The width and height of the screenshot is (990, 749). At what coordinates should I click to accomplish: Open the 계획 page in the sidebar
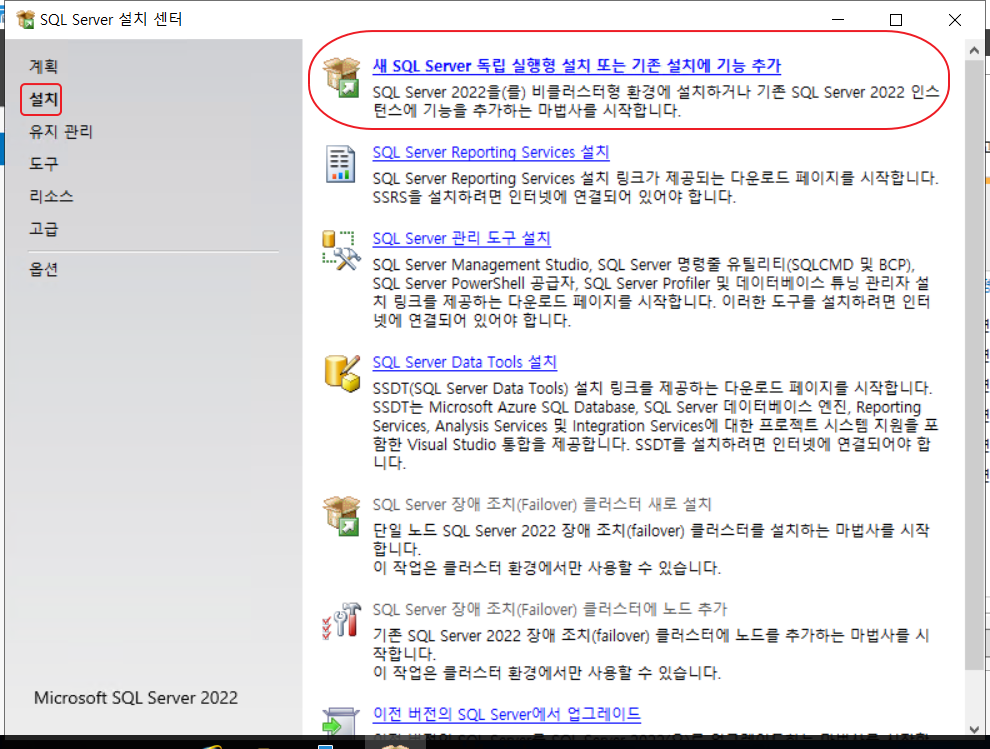(x=44, y=66)
